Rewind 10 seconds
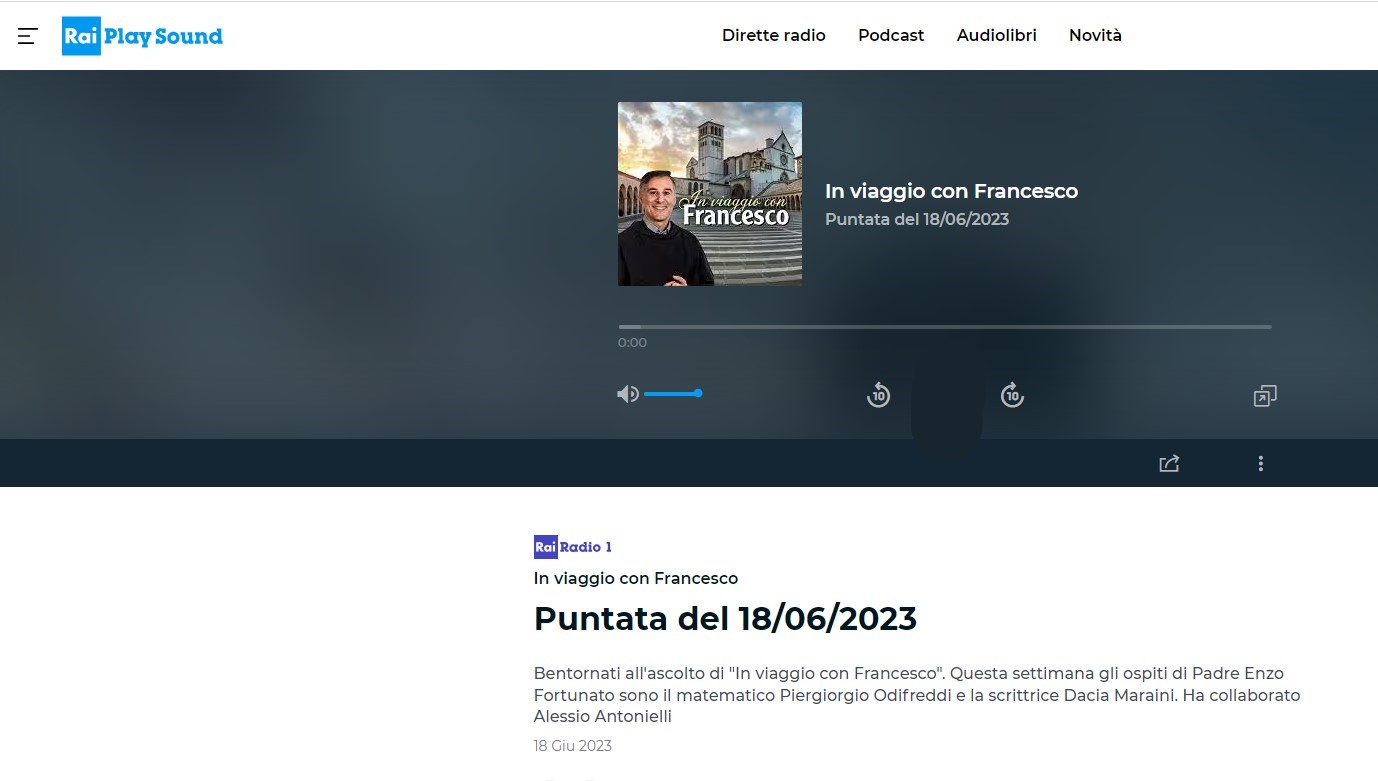Image resolution: width=1378 pixels, height=781 pixels. coord(878,395)
